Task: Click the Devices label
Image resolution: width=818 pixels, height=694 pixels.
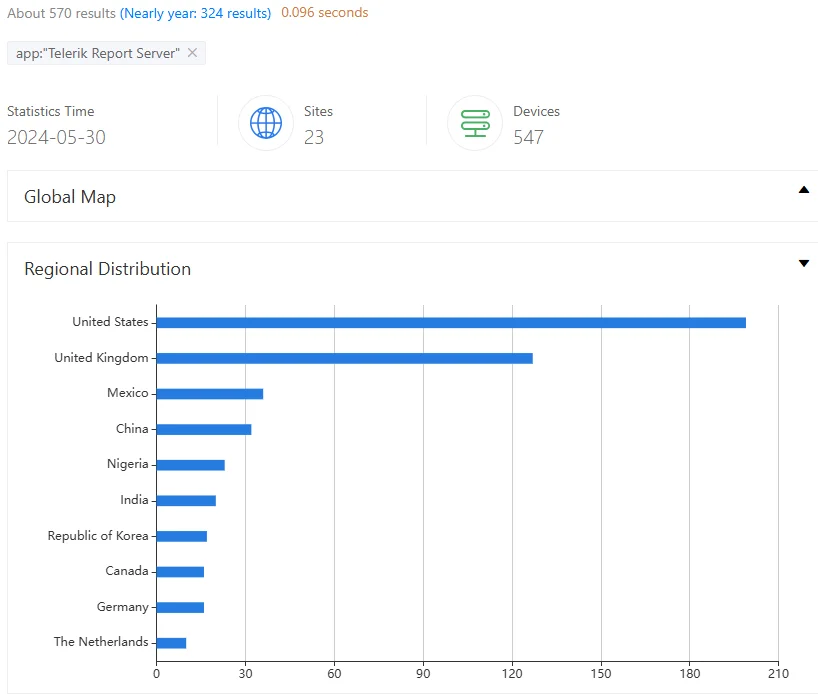Action: [536, 111]
